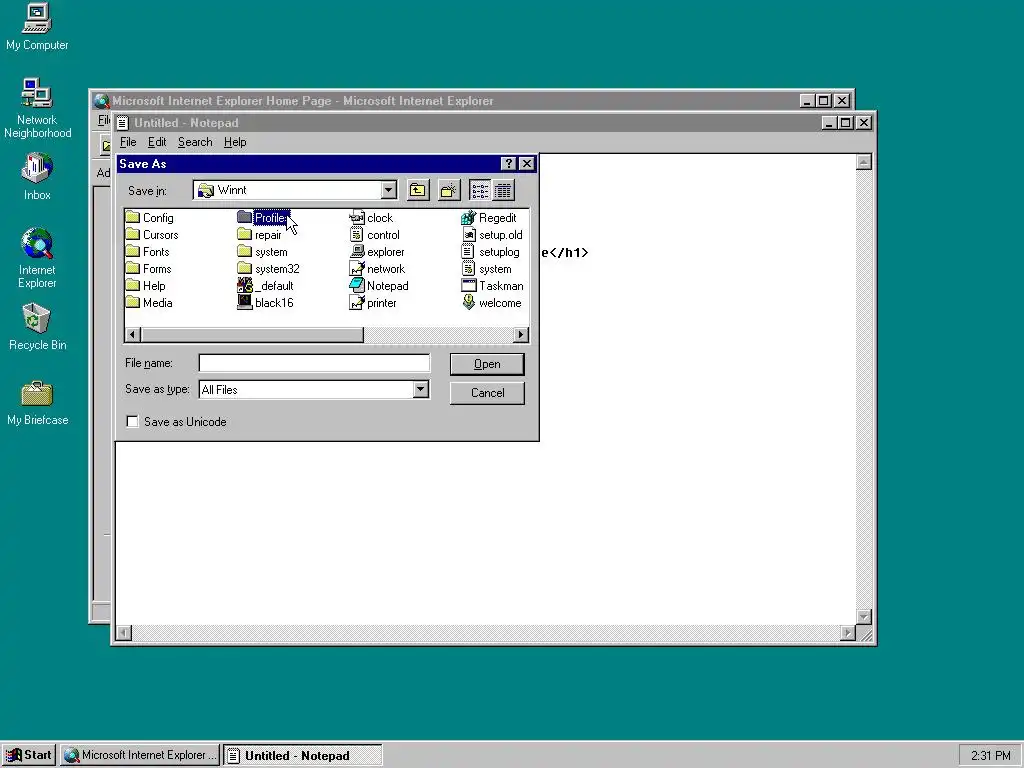
Task: Open Inbox desktop icon
Action: coord(37,177)
